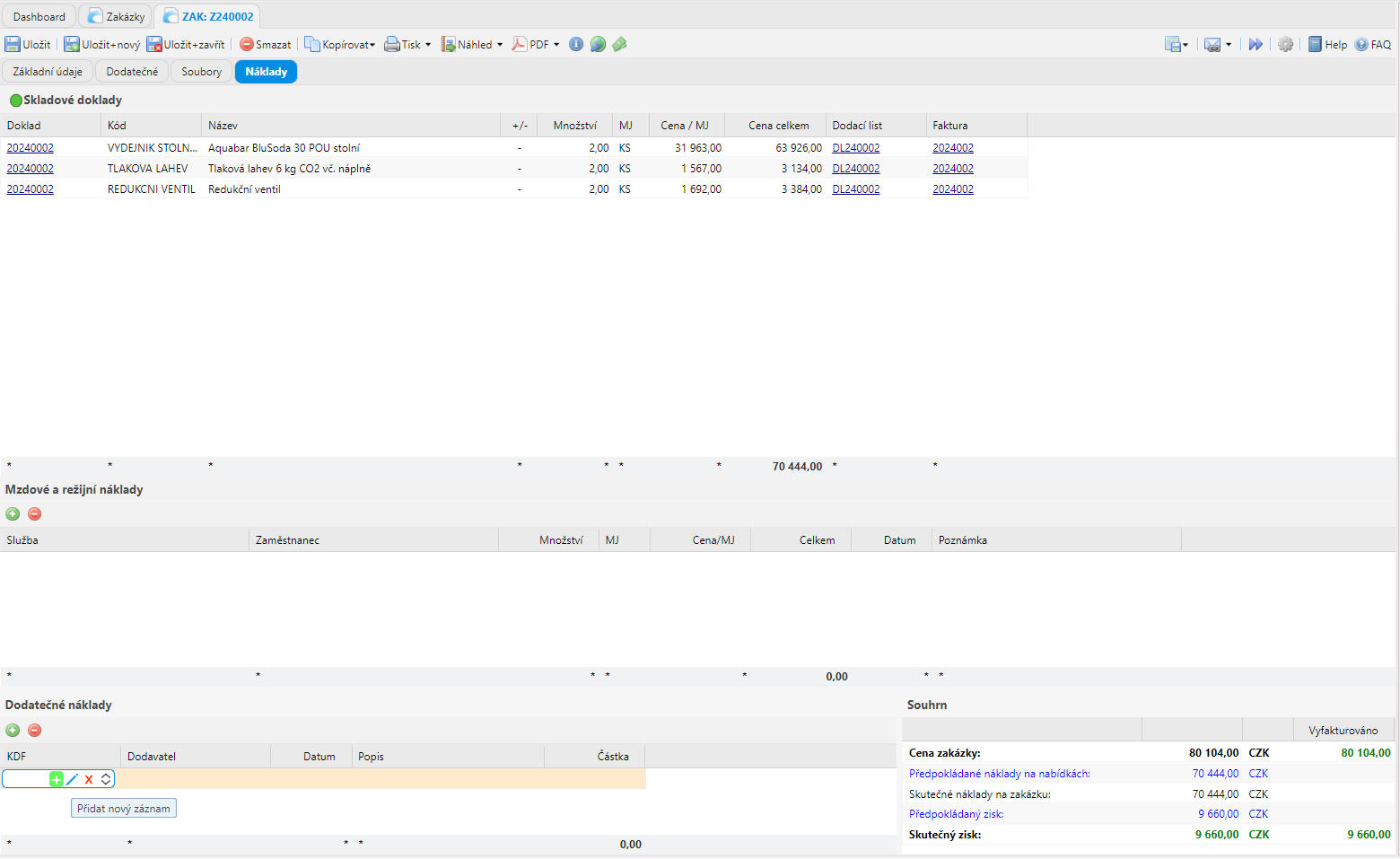Click the Předpokládaný zisk link

[956, 814]
